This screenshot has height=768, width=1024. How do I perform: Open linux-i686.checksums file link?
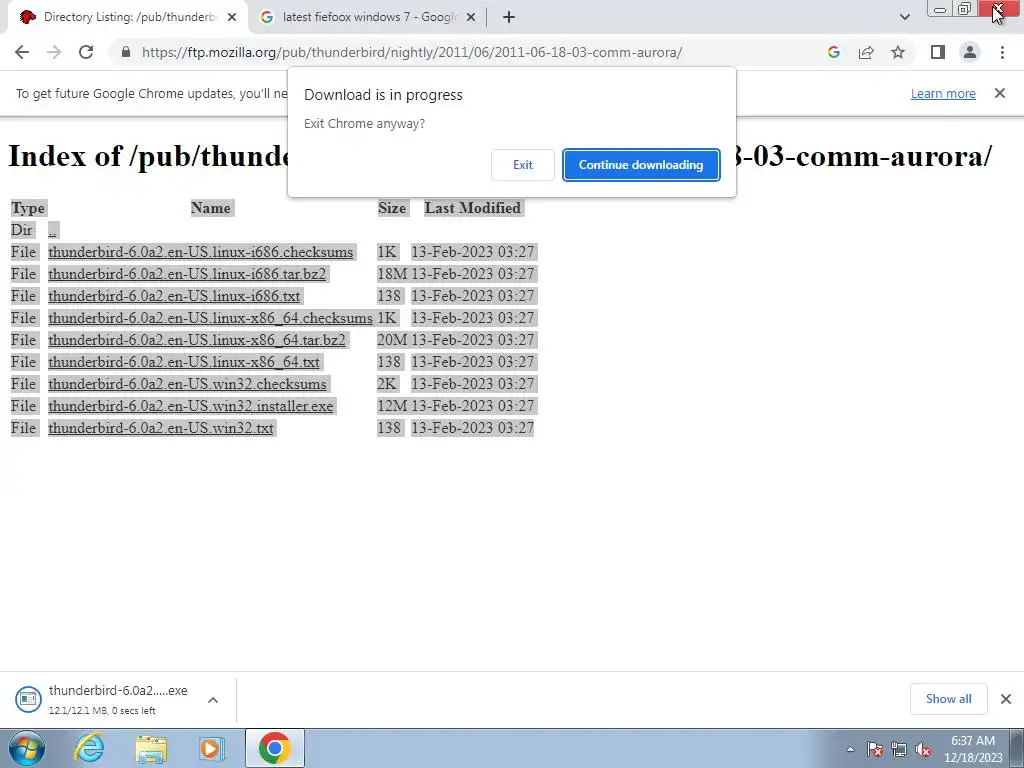(x=200, y=252)
